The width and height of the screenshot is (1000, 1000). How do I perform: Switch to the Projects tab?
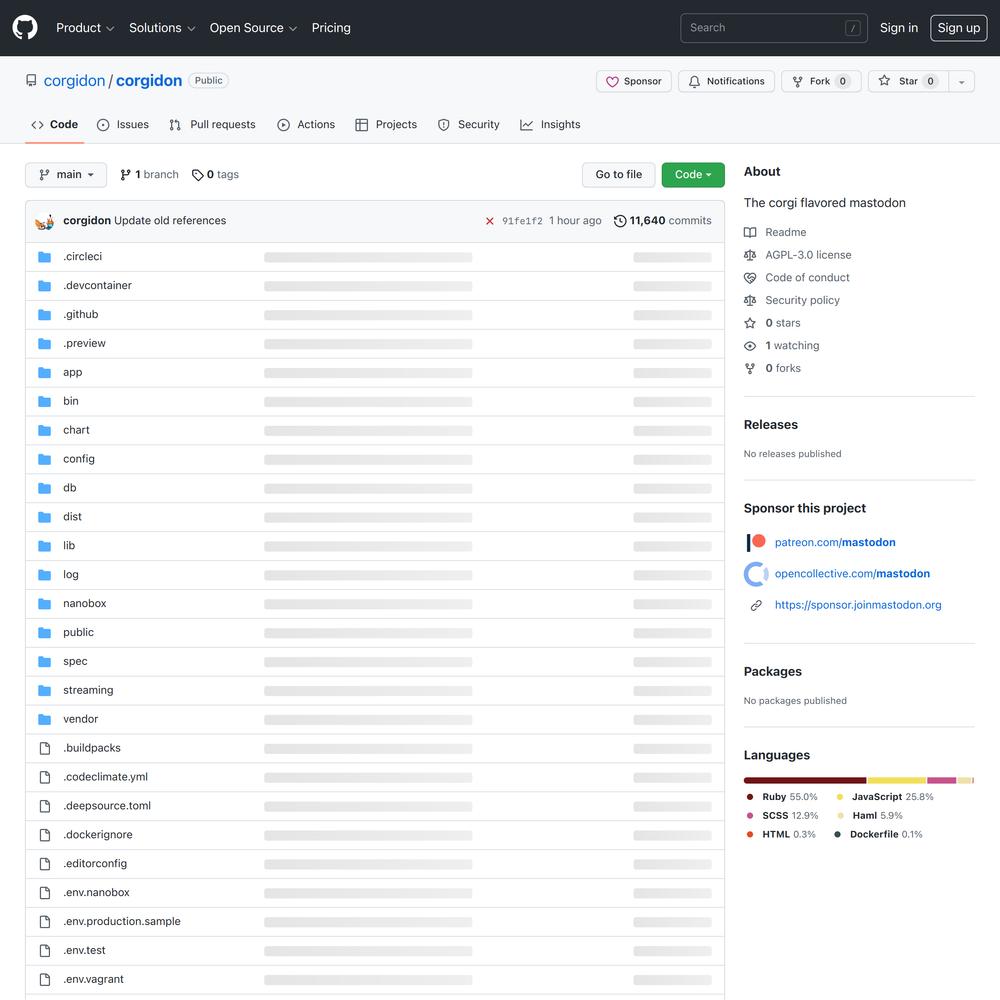point(386,124)
